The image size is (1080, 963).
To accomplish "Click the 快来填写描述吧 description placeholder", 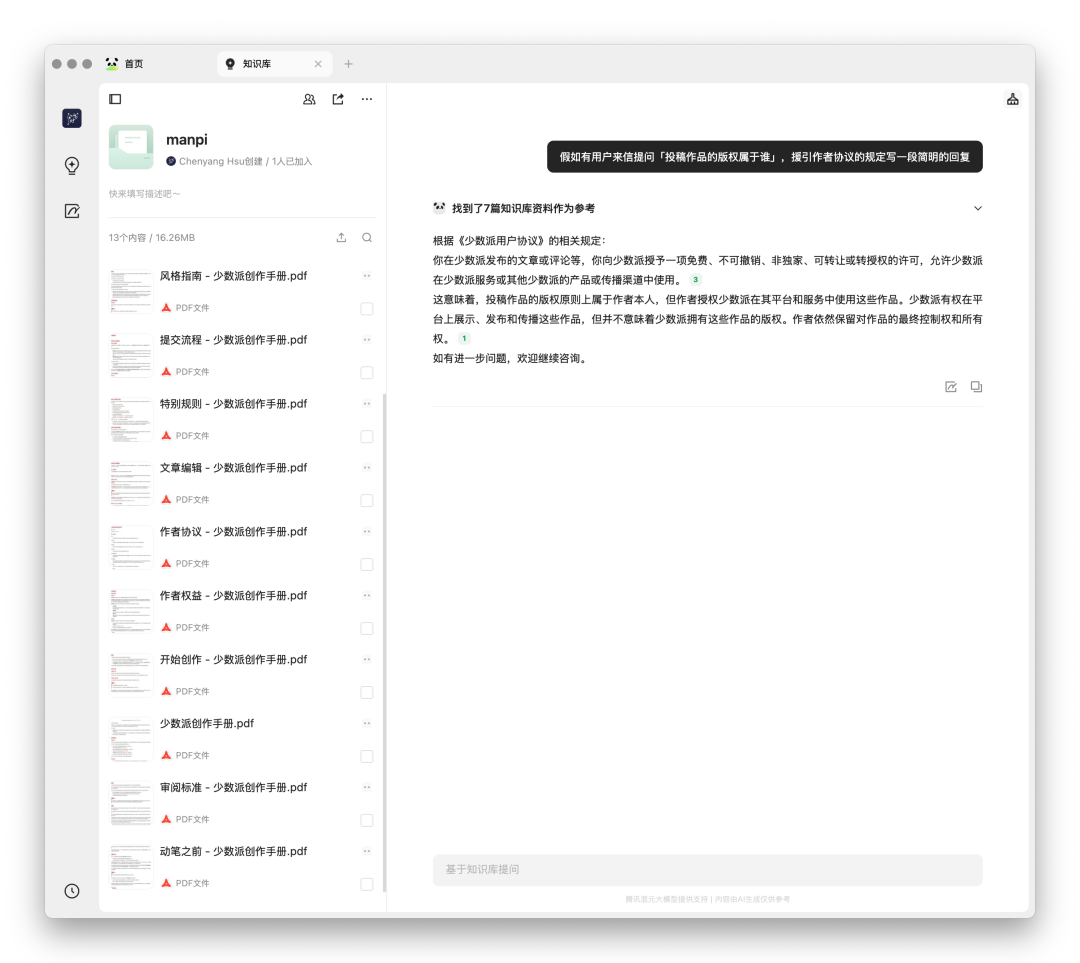I will [x=145, y=194].
